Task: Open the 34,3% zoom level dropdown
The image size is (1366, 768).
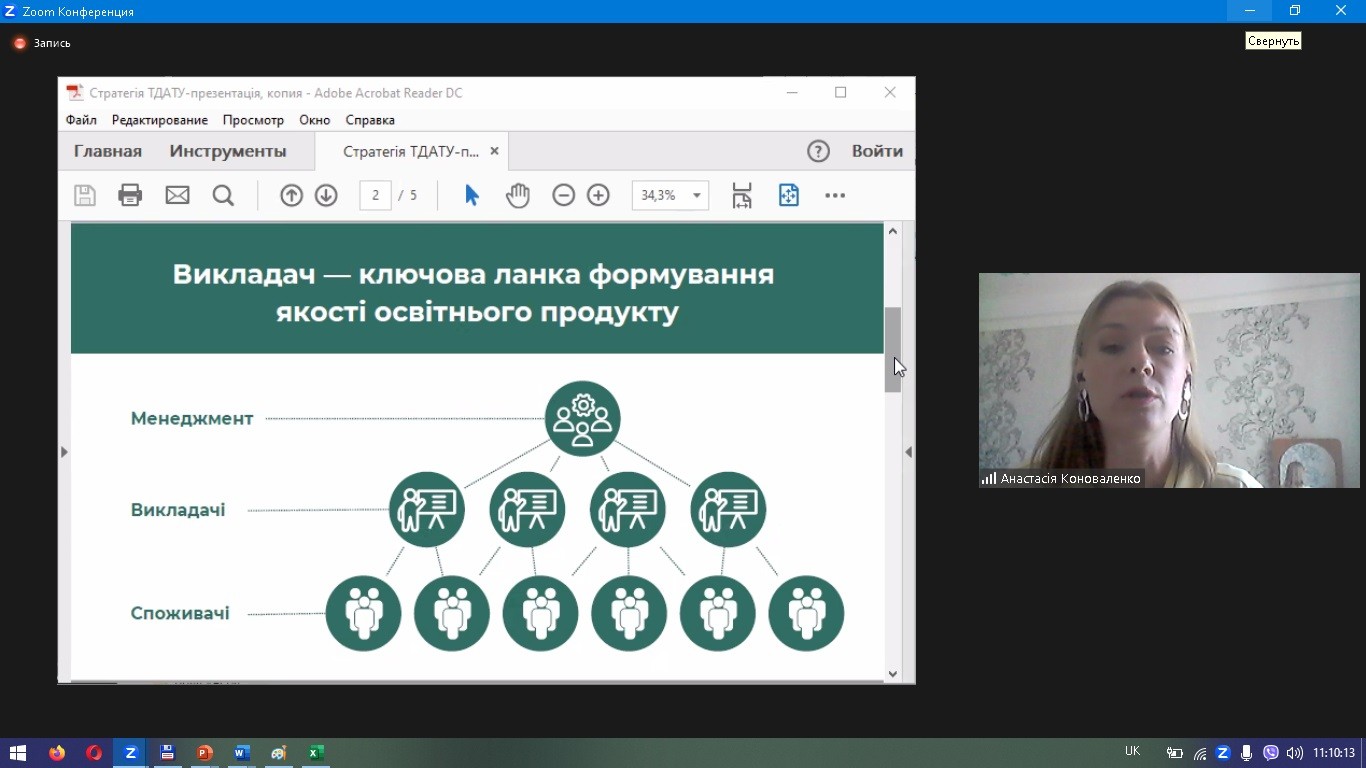Action: (696, 196)
